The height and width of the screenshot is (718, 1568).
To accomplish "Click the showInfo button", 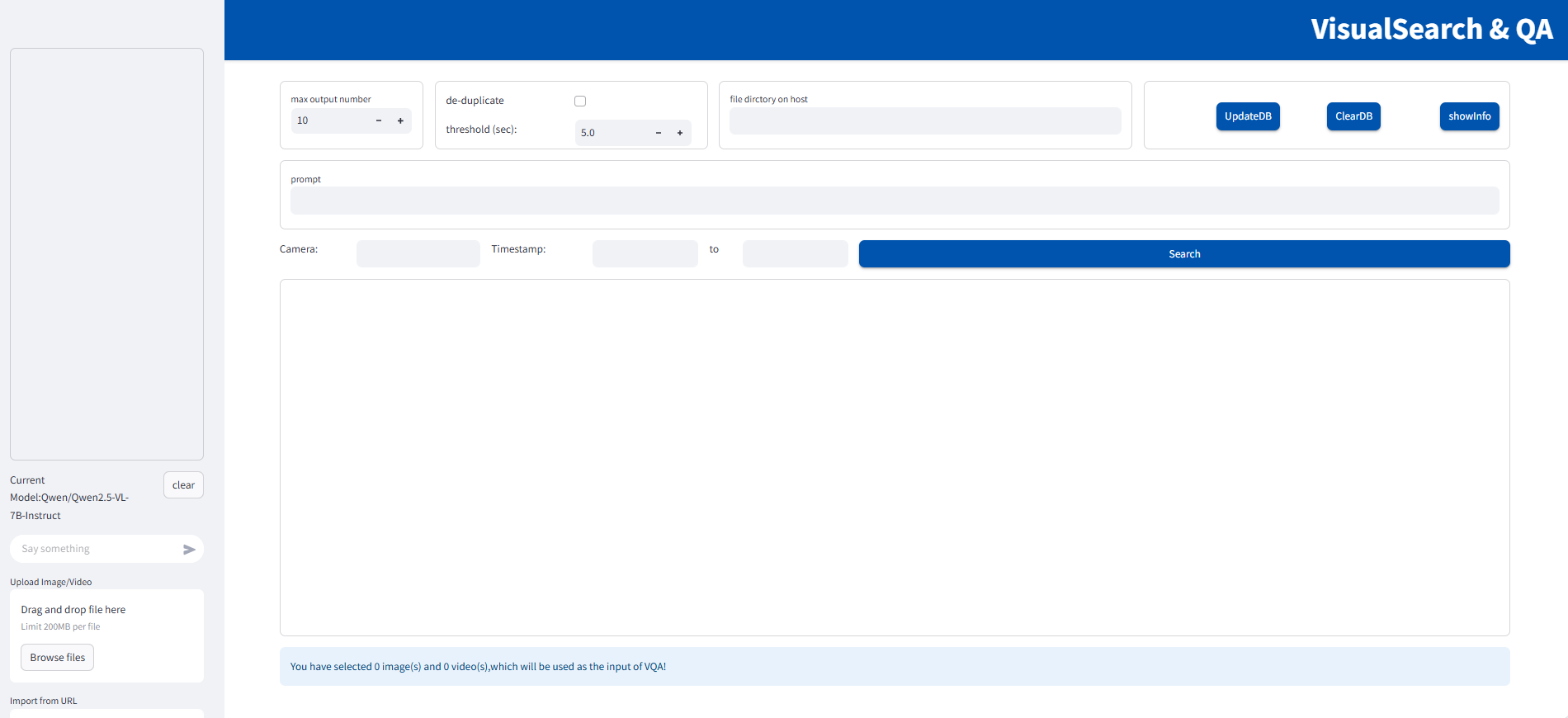I will click(1469, 116).
